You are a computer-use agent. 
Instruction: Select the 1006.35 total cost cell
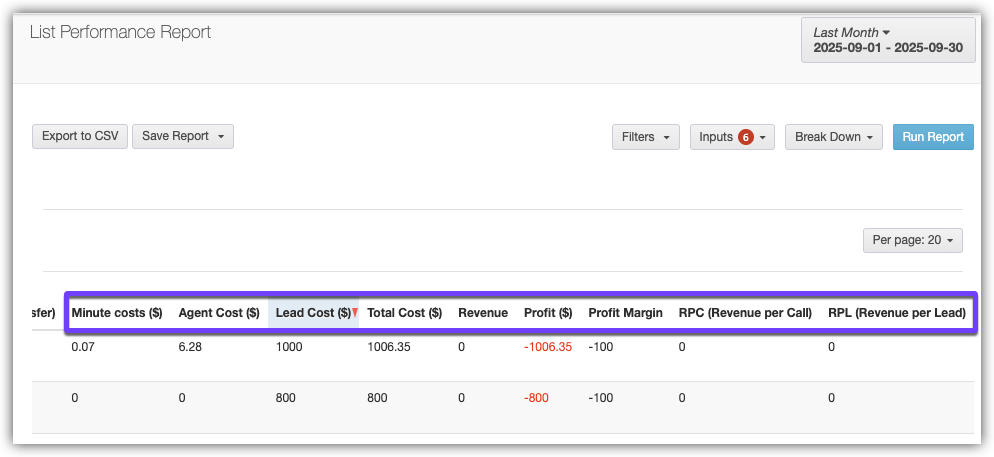point(389,347)
